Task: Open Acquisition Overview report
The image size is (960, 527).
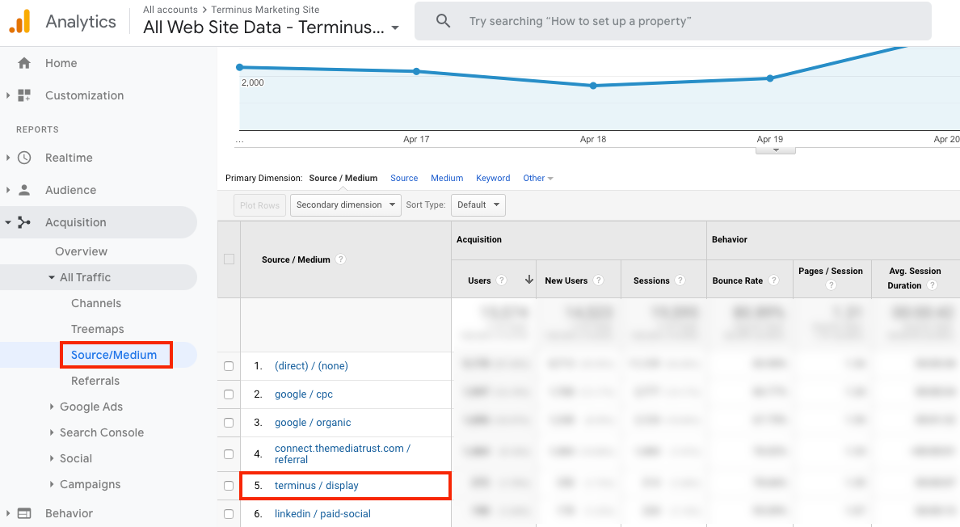Action: [x=81, y=252]
